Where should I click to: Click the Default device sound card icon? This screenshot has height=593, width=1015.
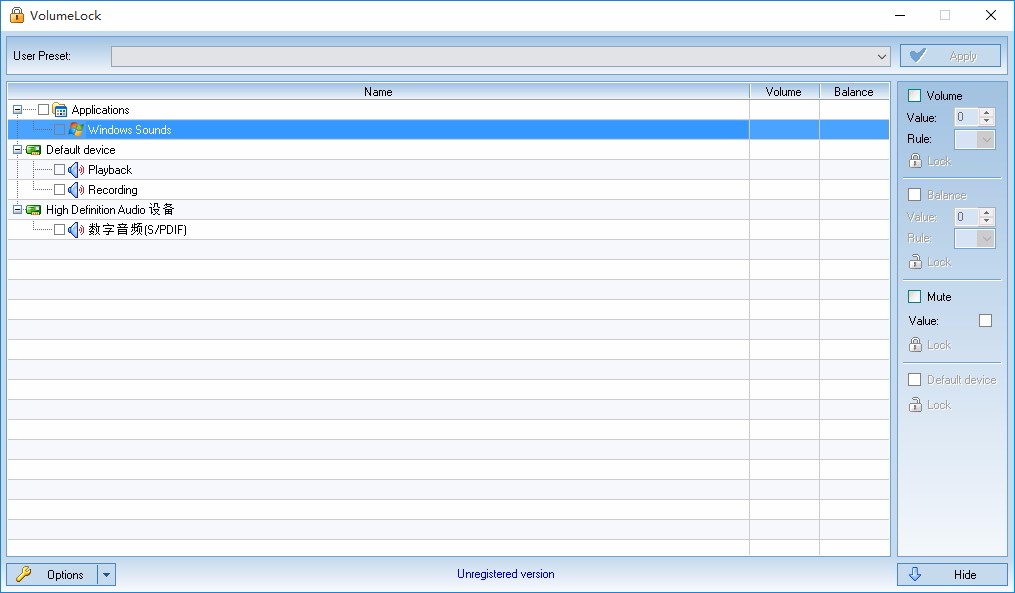(x=33, y=150)
